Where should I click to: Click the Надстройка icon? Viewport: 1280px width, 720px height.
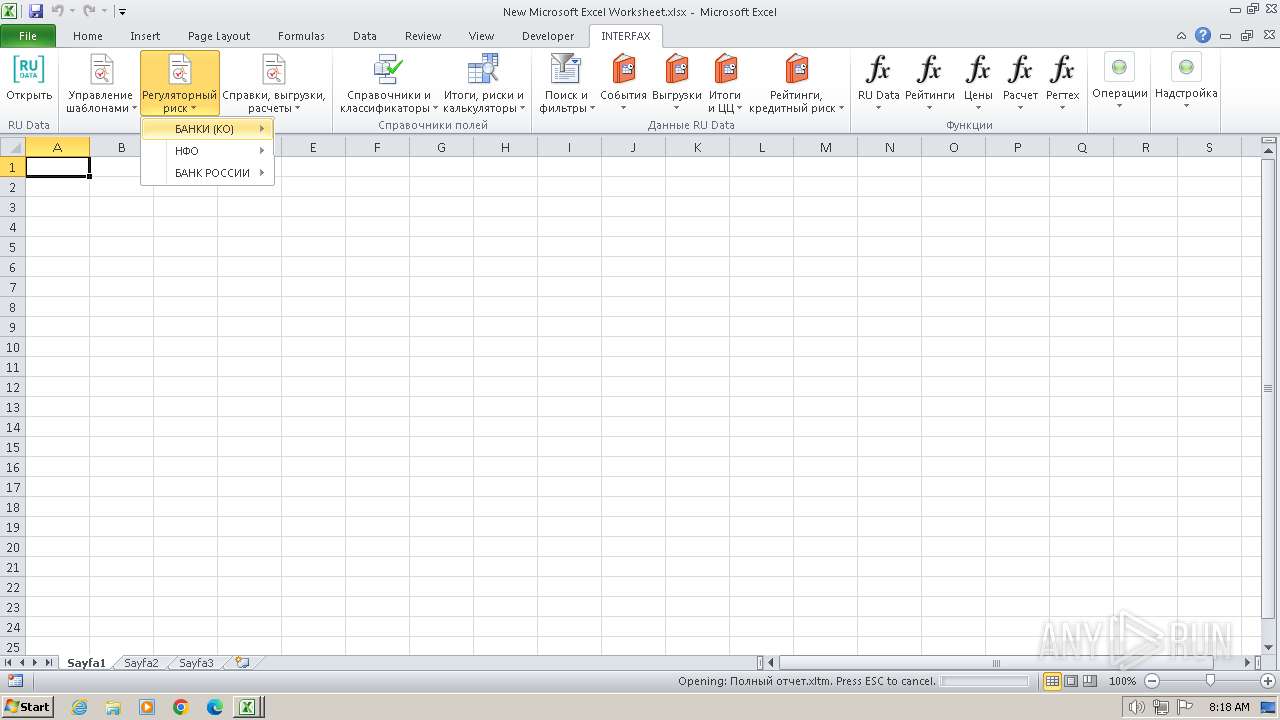coord(1186,67)
